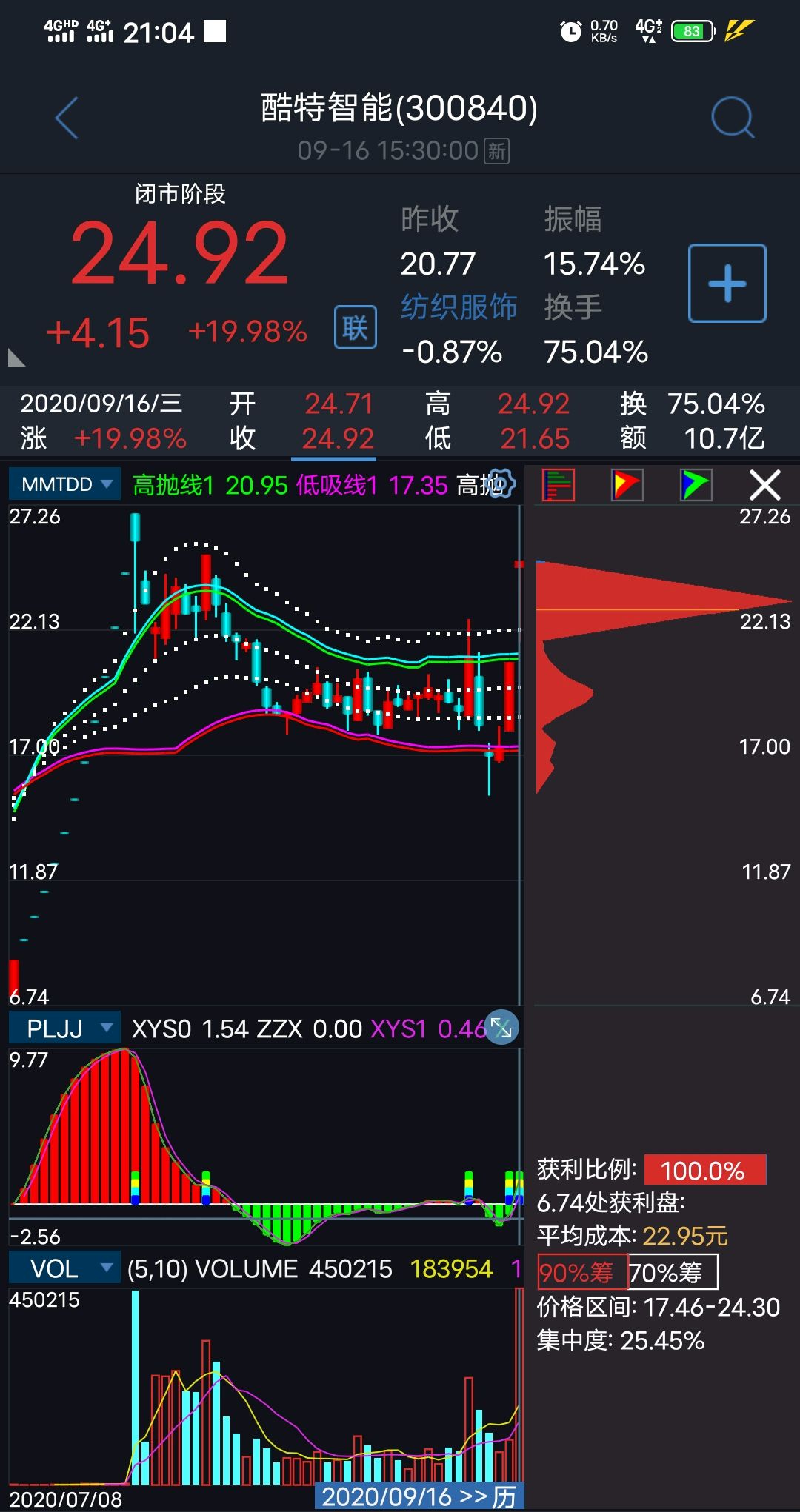The width and height of the screenshot is (800, 1512).
Task: Tap the 2020/09/16 >> 历 history button
Action: click(419, 1496)
